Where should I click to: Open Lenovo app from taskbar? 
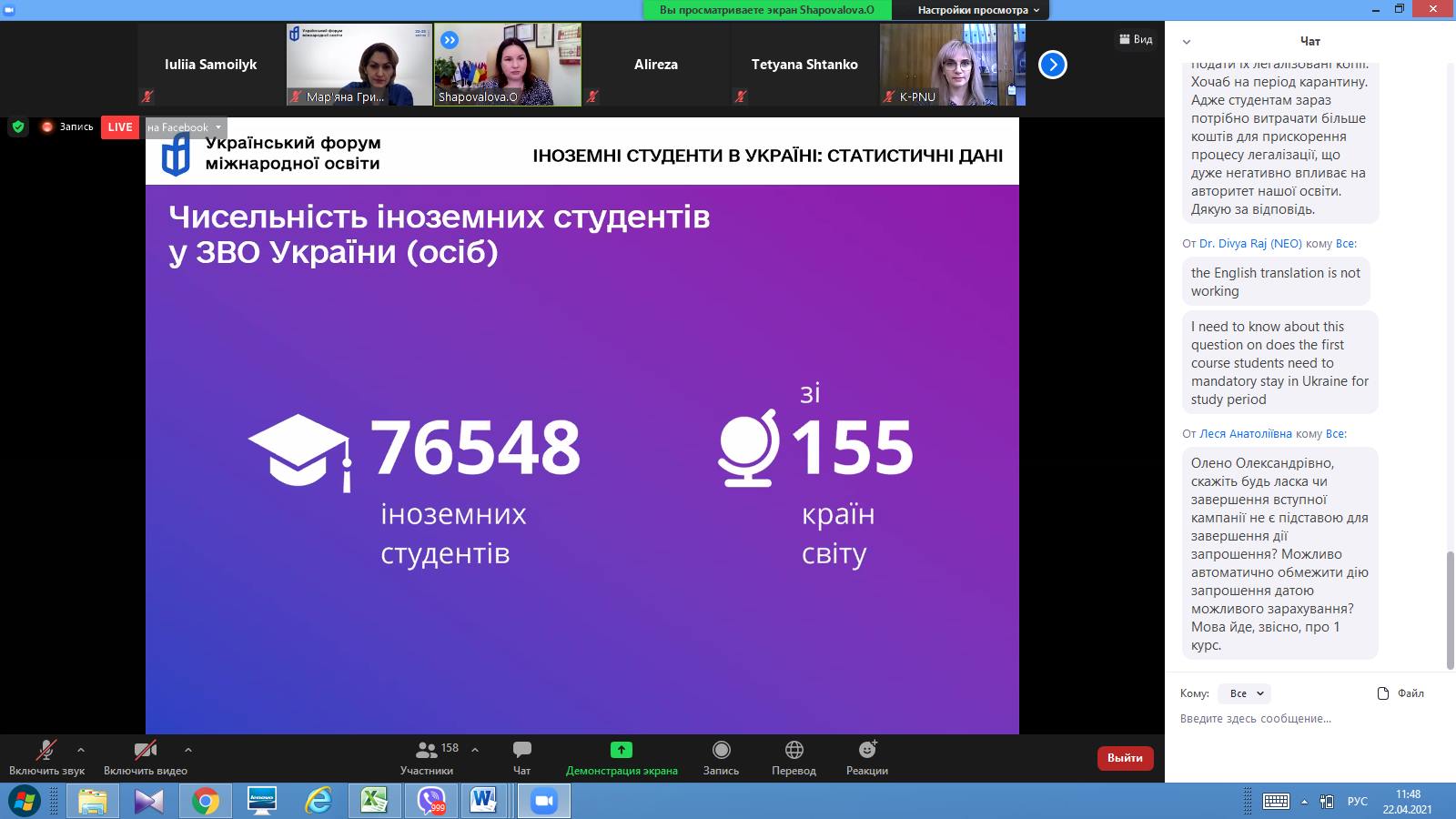click(x=262, y=801)
